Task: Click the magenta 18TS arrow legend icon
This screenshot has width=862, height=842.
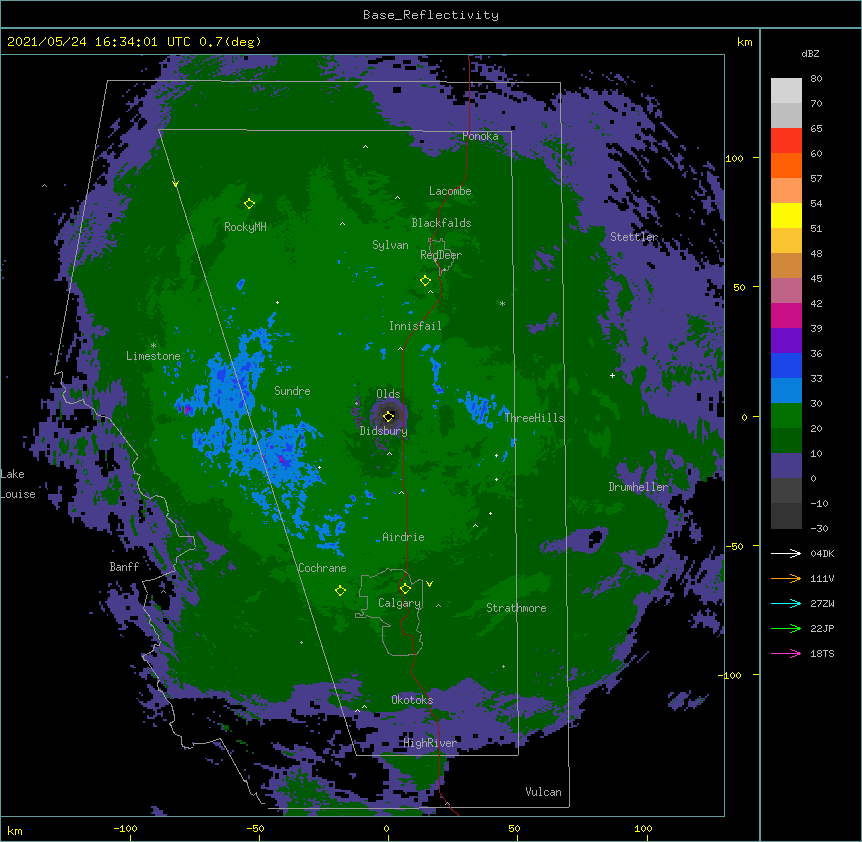Action: [x=786, y=653]
